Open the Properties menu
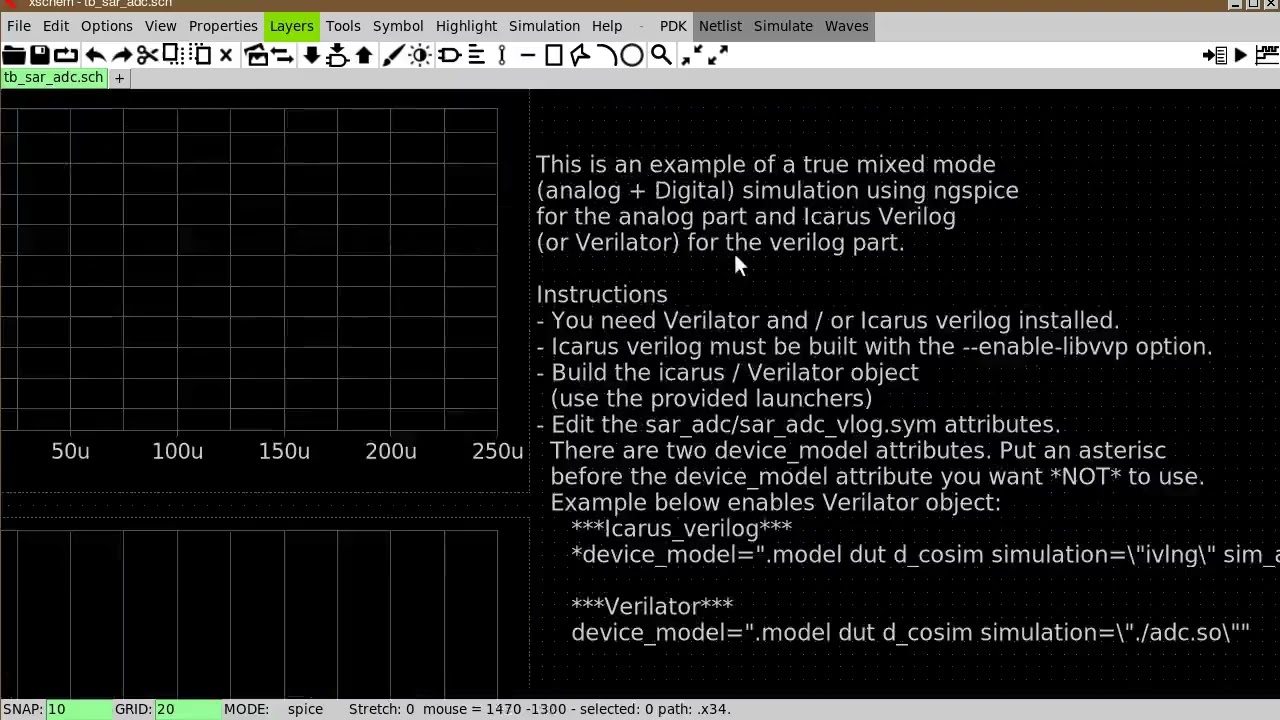 pos(223,25)
